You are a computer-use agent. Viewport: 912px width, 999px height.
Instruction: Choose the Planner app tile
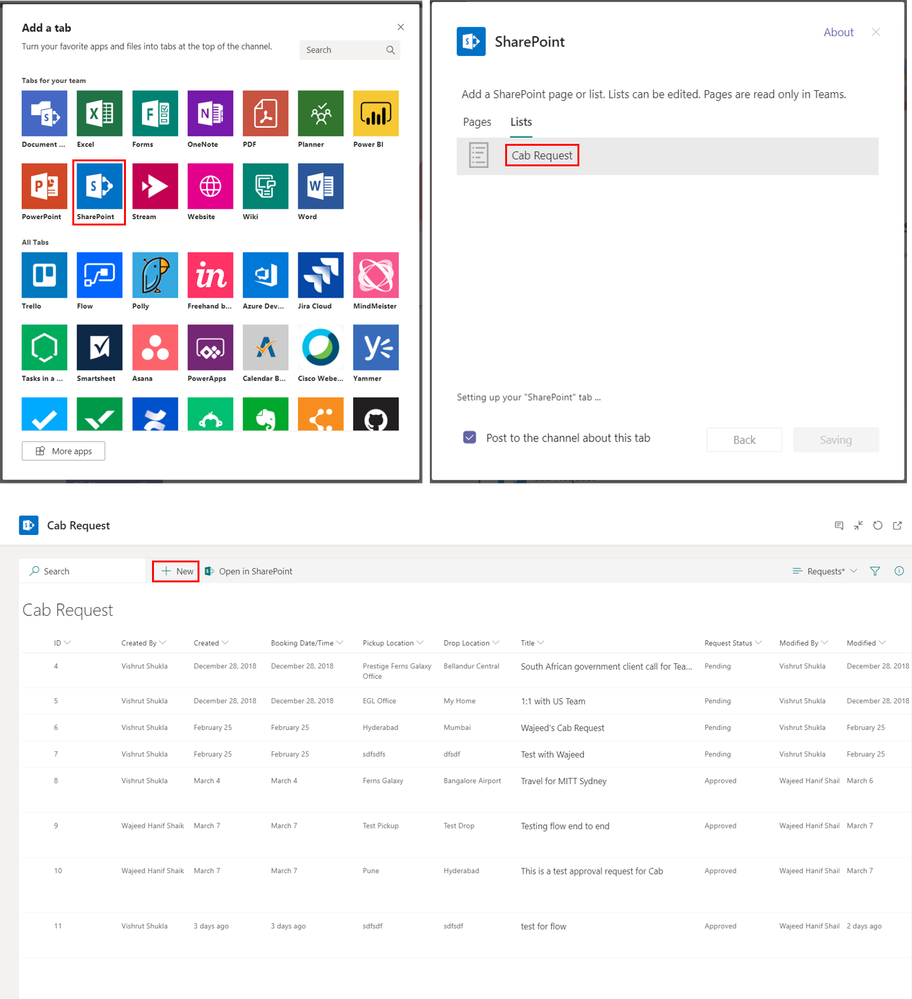(321, 113)
